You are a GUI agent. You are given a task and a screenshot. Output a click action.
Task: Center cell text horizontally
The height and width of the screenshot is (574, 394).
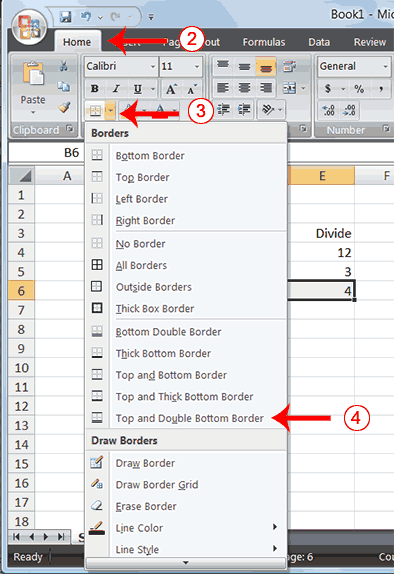244,88
